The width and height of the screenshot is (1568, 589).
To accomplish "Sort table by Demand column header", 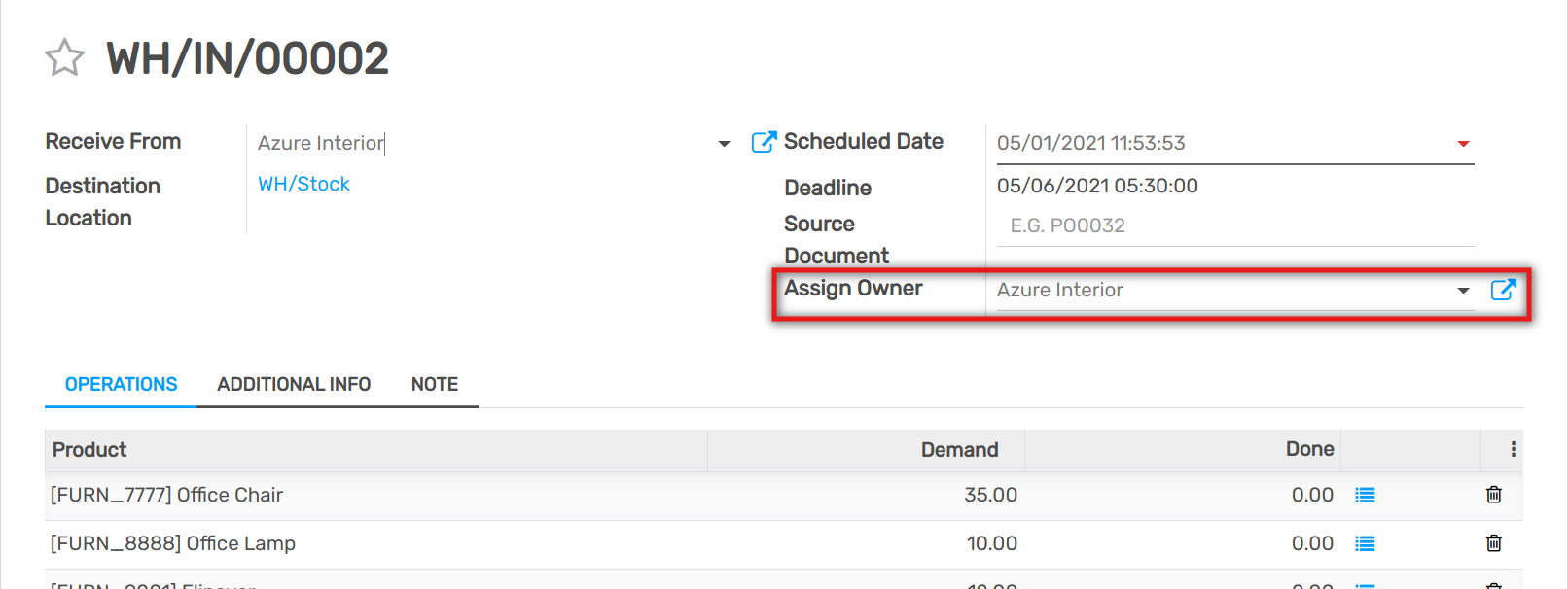I will [958, 449].
